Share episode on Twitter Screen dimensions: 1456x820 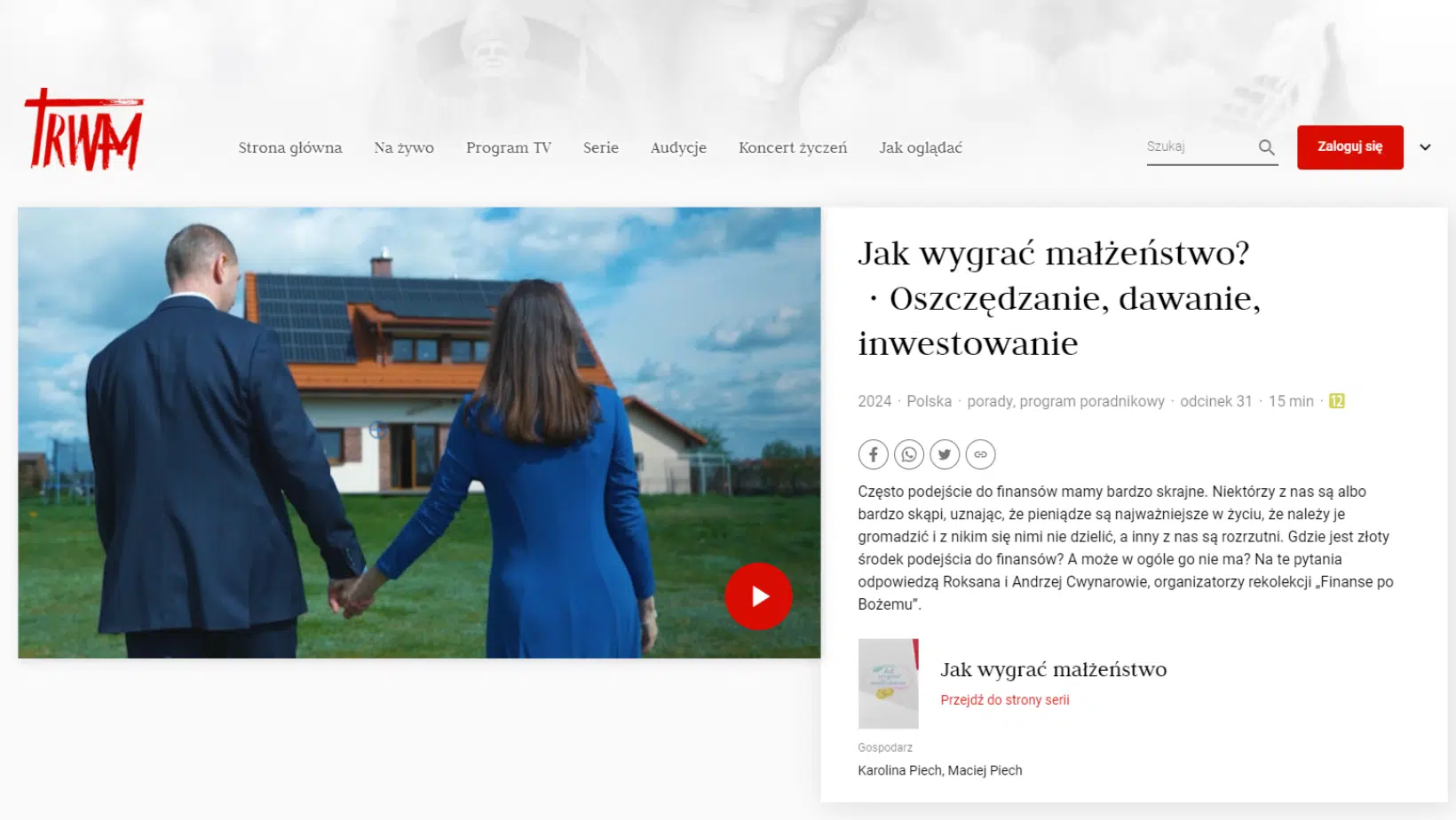point(945,454)
